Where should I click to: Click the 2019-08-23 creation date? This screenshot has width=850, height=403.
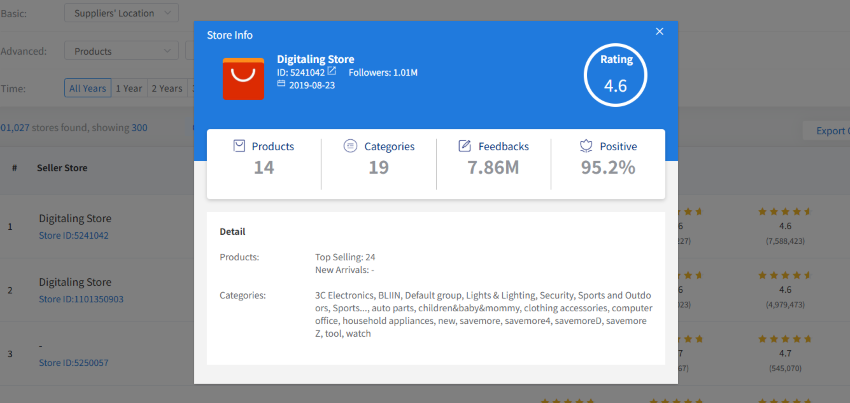coord(312,85)
